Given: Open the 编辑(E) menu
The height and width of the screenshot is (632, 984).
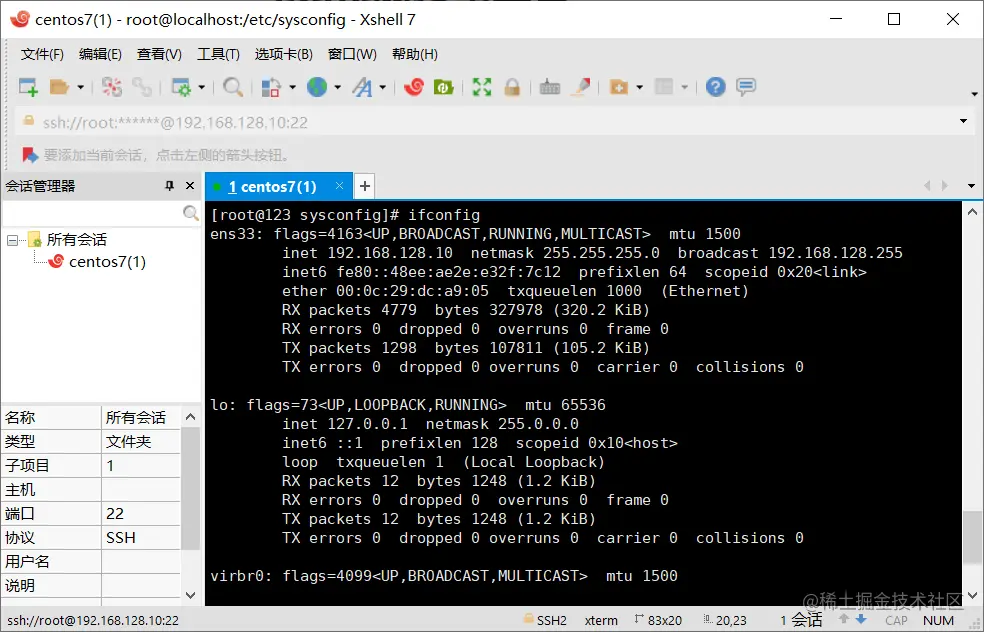Looking at the screenshot, I should [100, 54].
